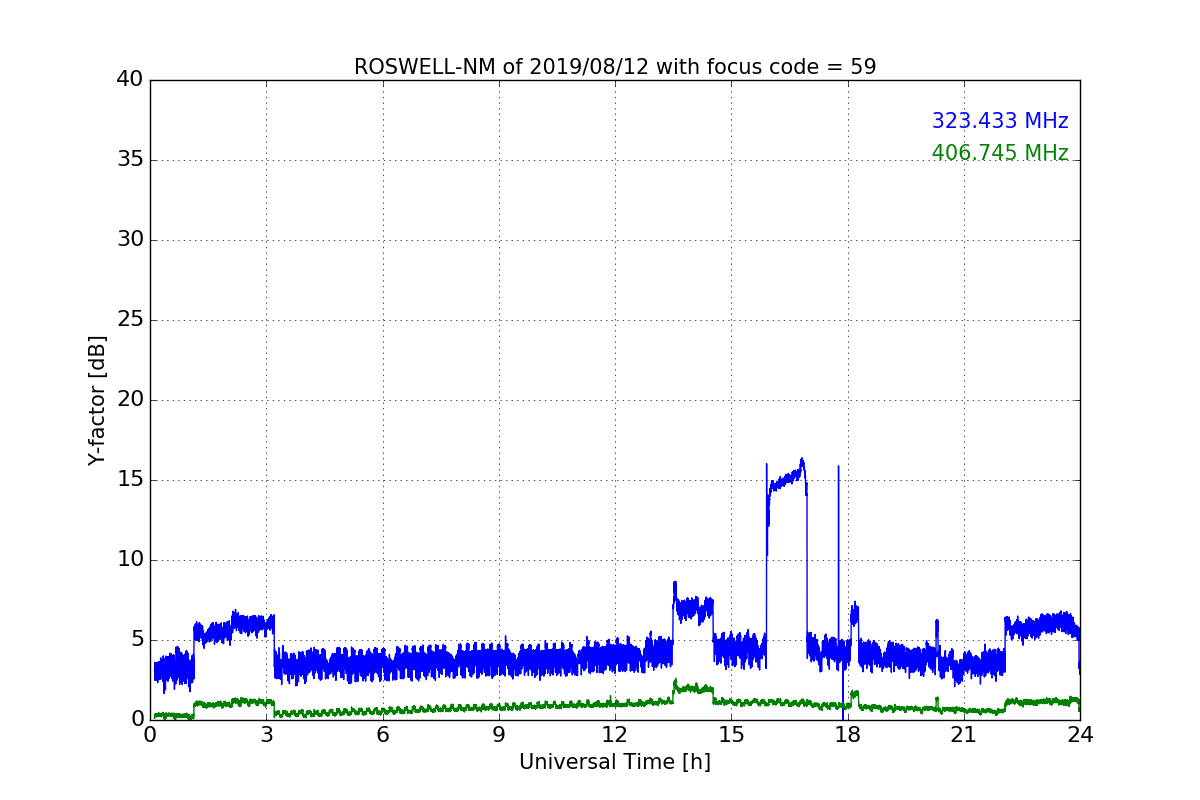This screenshot has width=1200, height=800.
Task: Click the y-axis tick label '40'
Action: pyautogui.click(x=130, y=80)
